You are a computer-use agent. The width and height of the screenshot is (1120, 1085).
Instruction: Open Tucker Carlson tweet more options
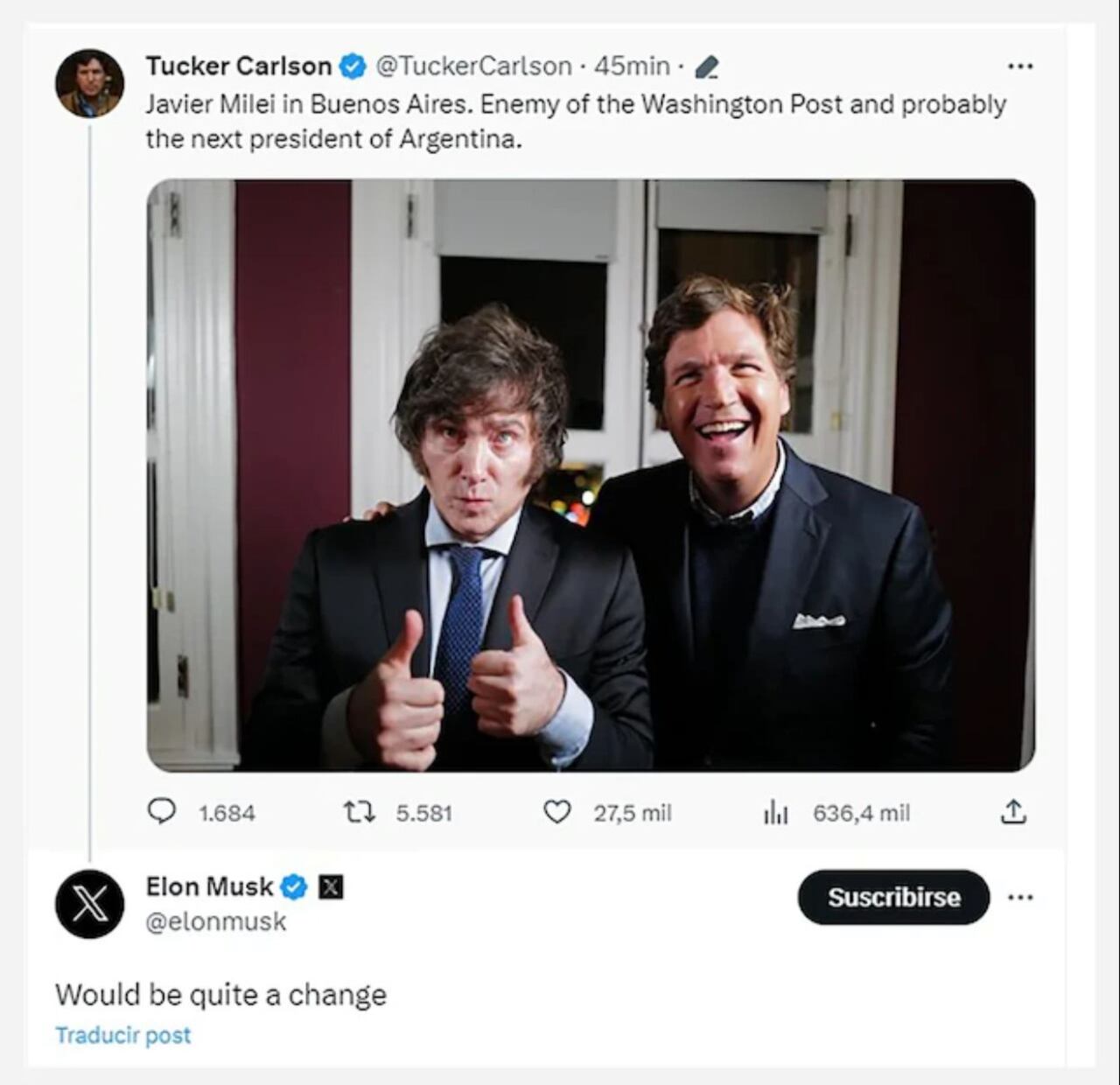pyautogui.click(x=1020, y=66)
